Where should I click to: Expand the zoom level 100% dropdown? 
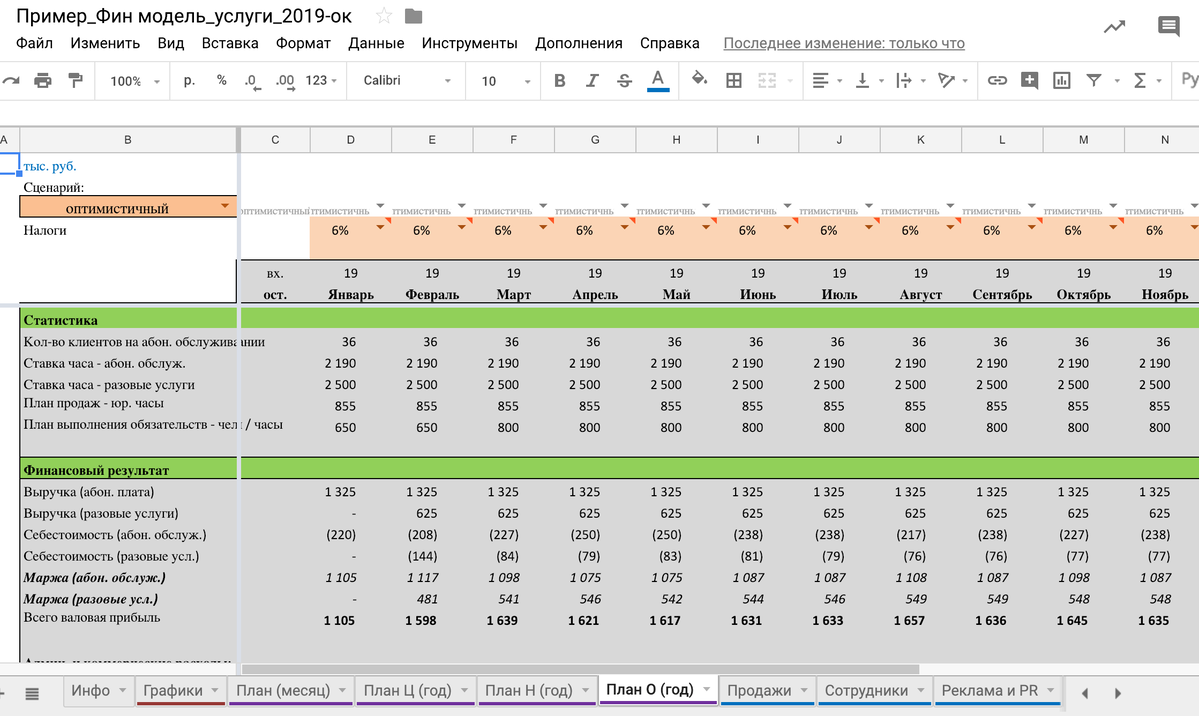(134, 80)
